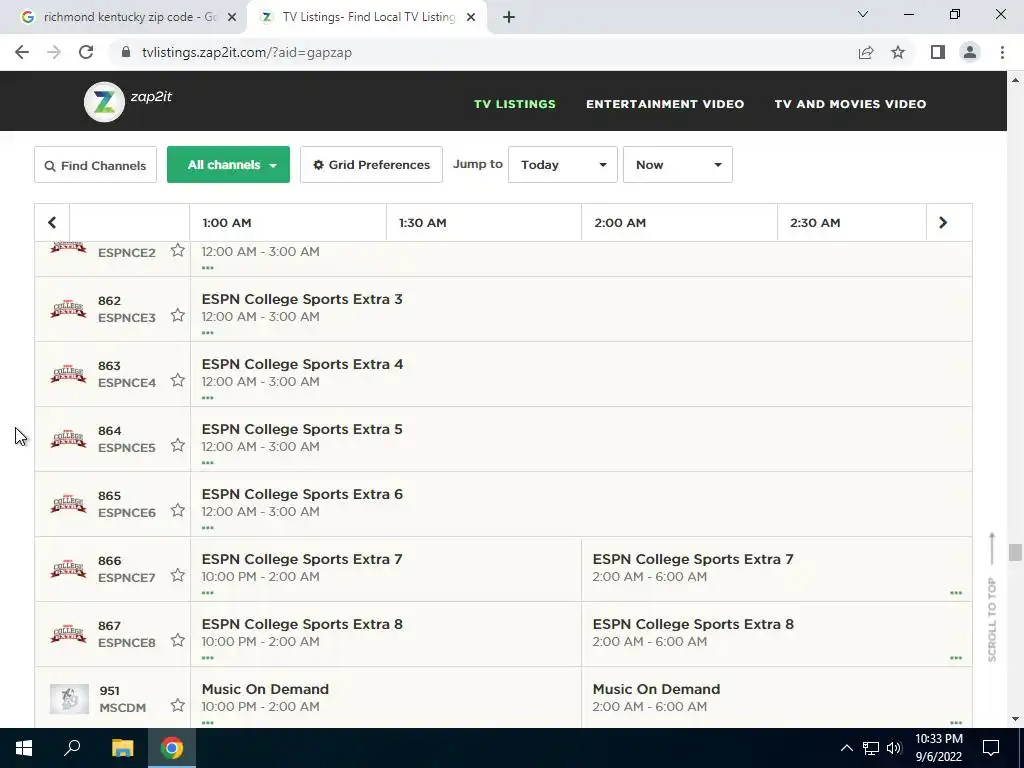Expand dots for 2:00 AM Extra 7 program
The height and width of the screenshot is (768, 1024).
pyautogui.click(x=956, y=593)
